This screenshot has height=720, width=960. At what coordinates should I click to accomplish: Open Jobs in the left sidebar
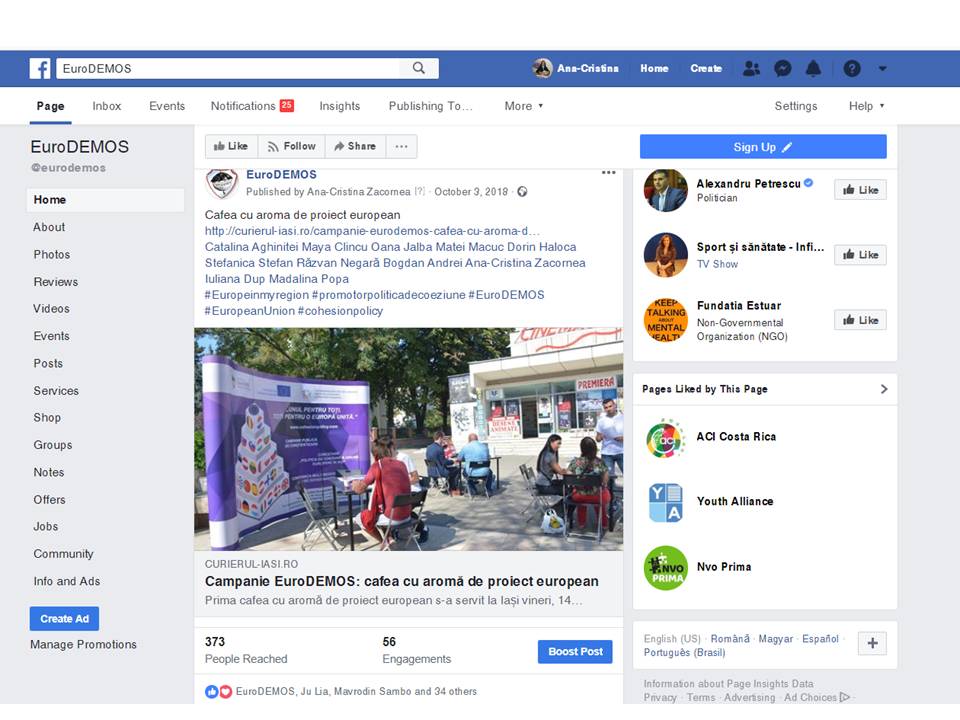(46, 527)
